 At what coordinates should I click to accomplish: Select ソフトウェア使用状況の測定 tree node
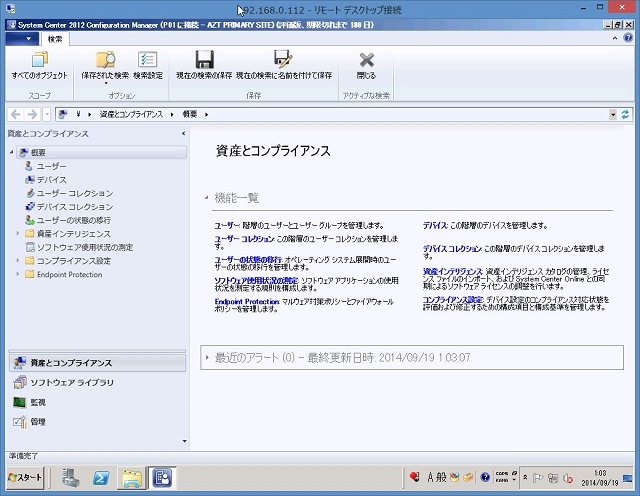85,247
